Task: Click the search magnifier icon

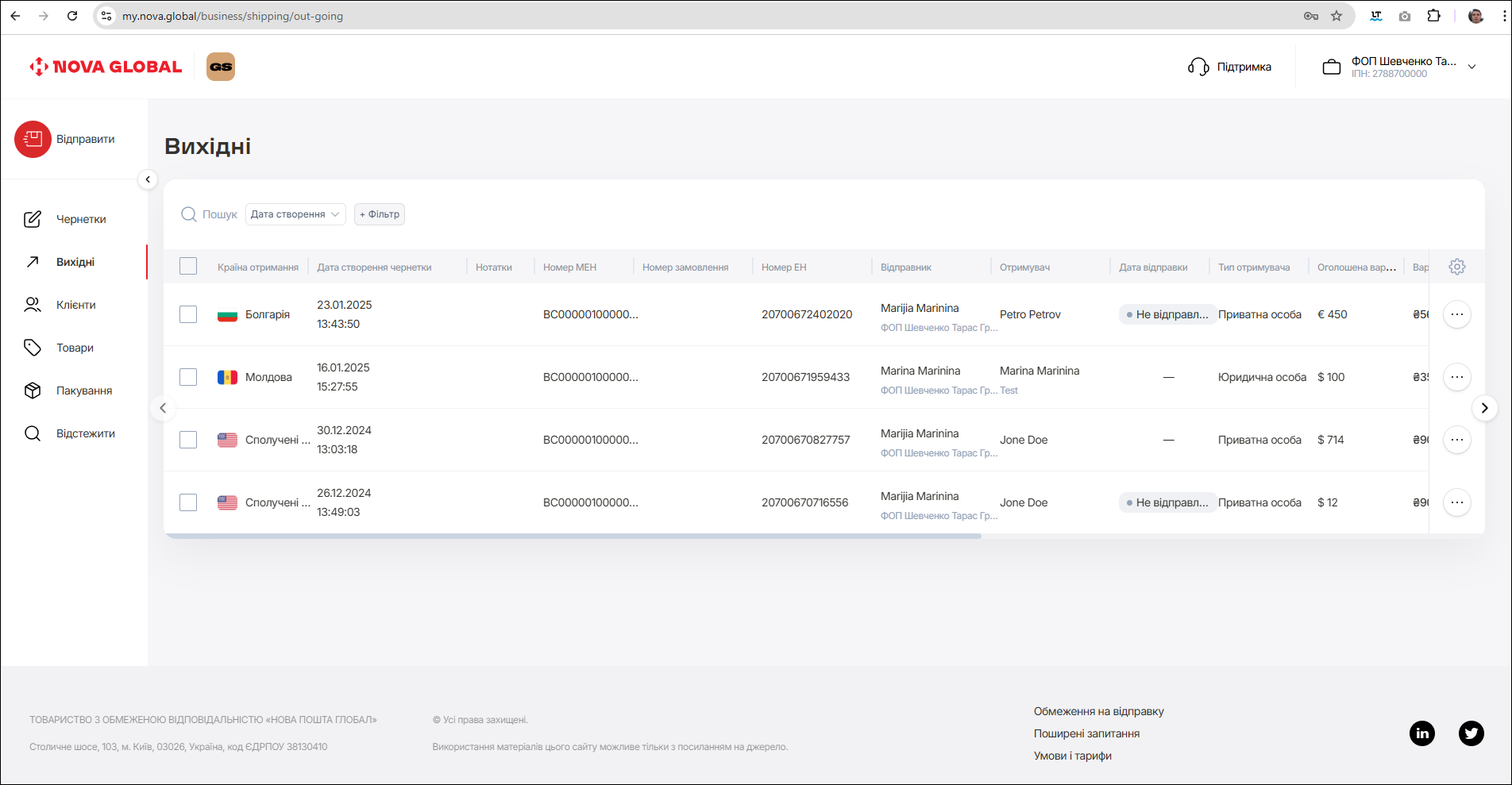Action: [188, 214]
